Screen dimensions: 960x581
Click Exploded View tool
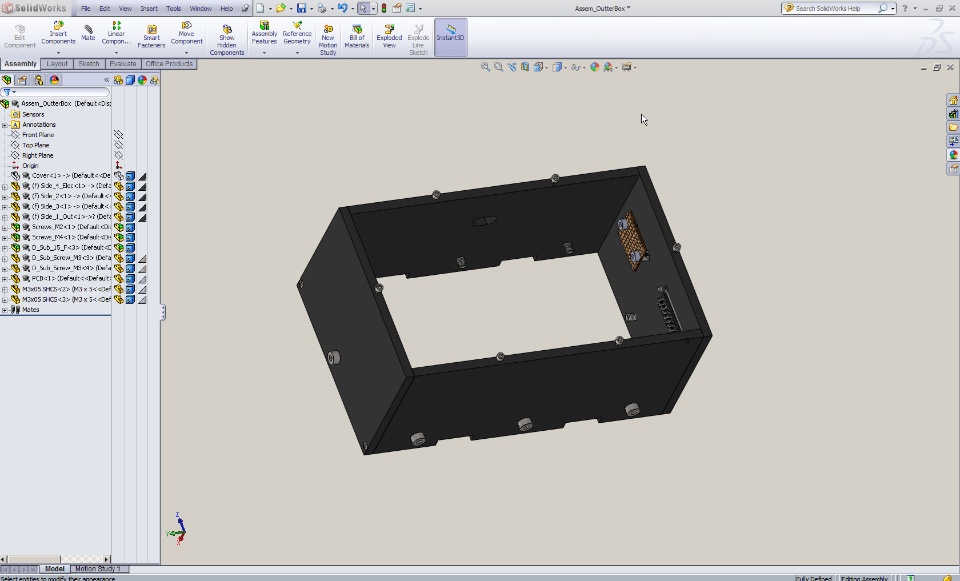tap(389, 37)
